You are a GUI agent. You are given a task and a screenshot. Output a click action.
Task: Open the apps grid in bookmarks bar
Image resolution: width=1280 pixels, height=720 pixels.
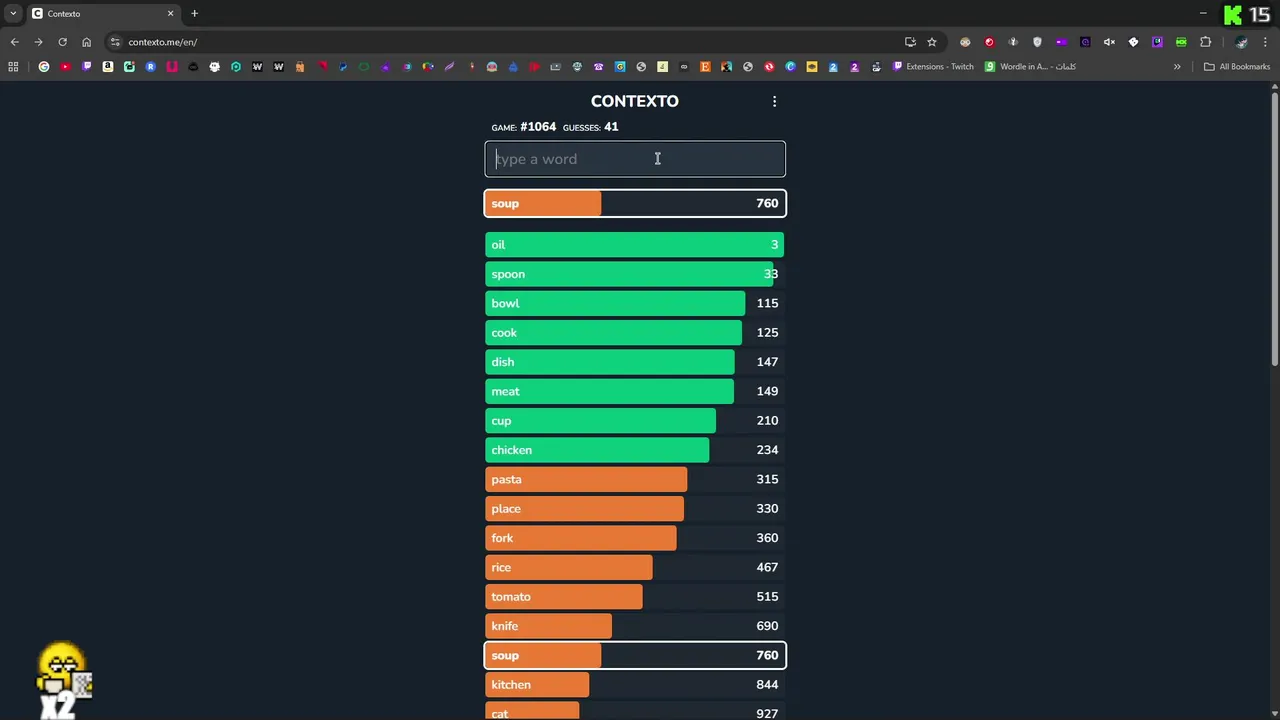click(13, 67)
